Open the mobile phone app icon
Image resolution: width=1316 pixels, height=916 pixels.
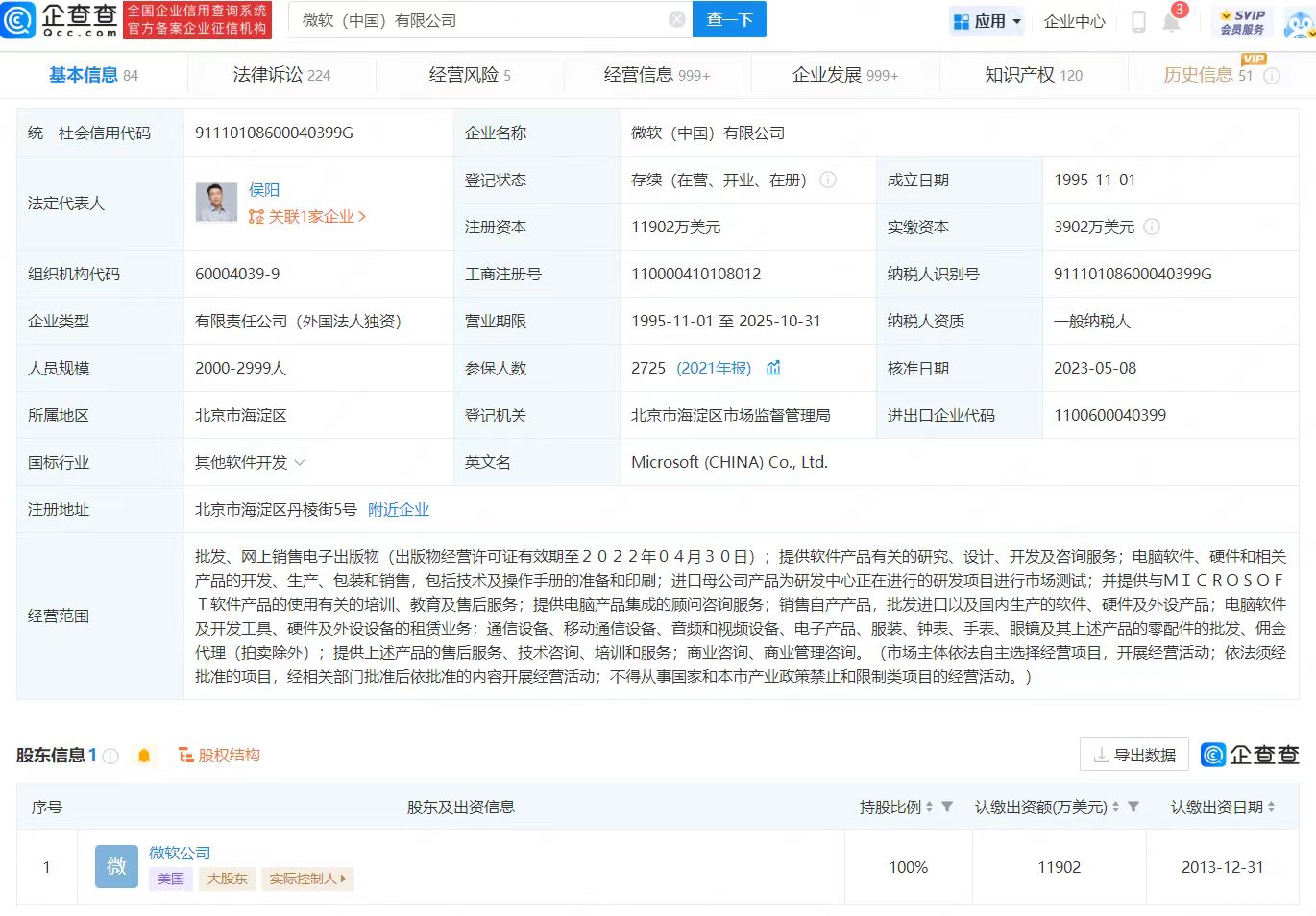click(x=1138, y=21)
